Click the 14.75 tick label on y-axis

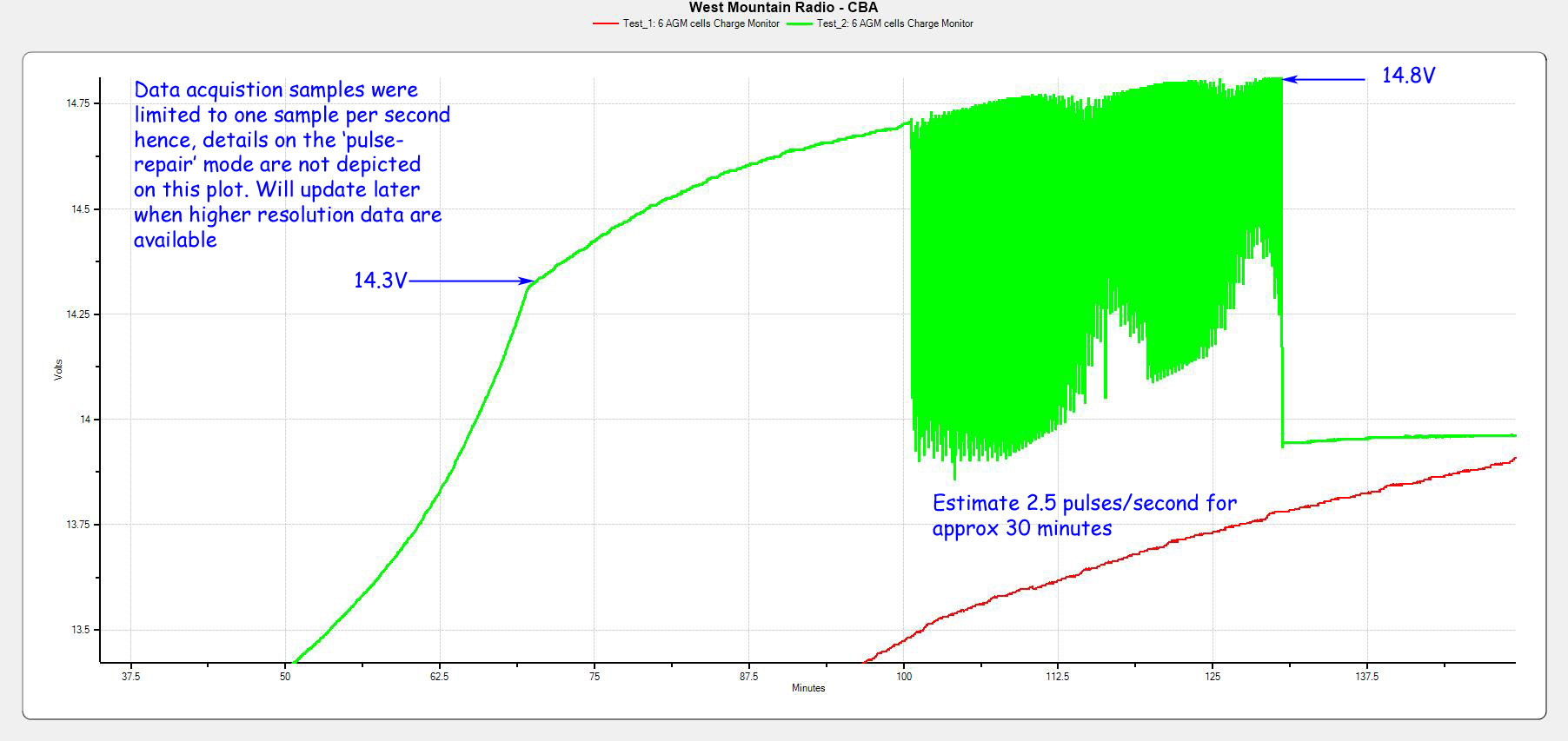(x=78, y=103)
